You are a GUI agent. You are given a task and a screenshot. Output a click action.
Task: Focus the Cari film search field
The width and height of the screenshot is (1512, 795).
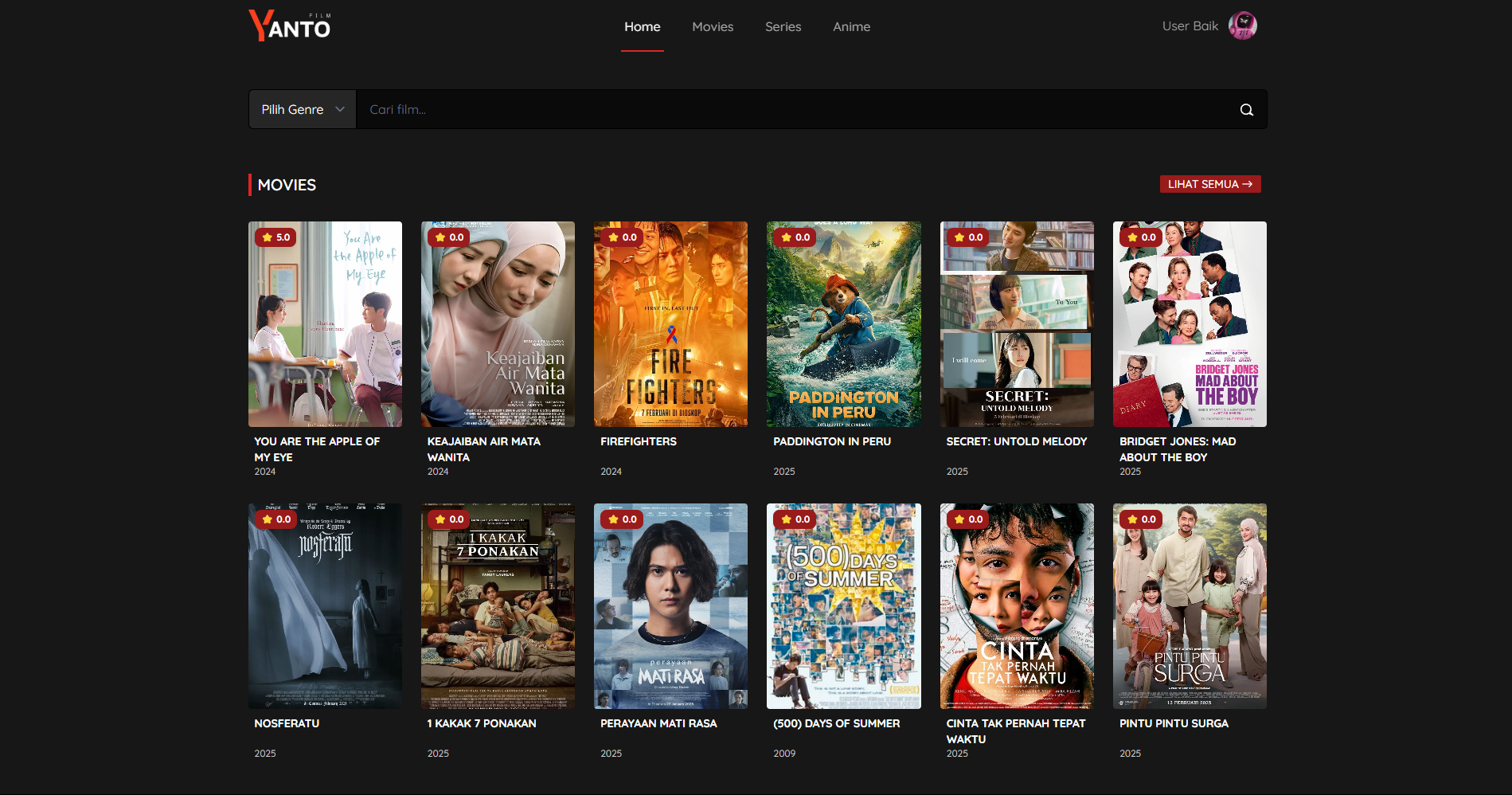tap(796, 110)
